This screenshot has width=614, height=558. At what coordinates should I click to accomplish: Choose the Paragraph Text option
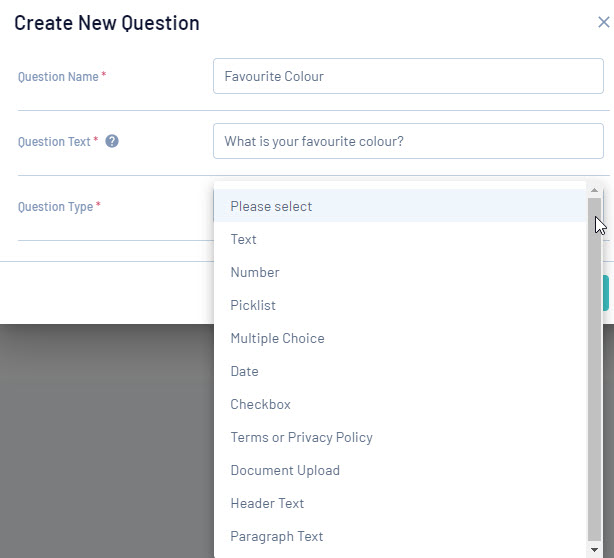point(276,536)
